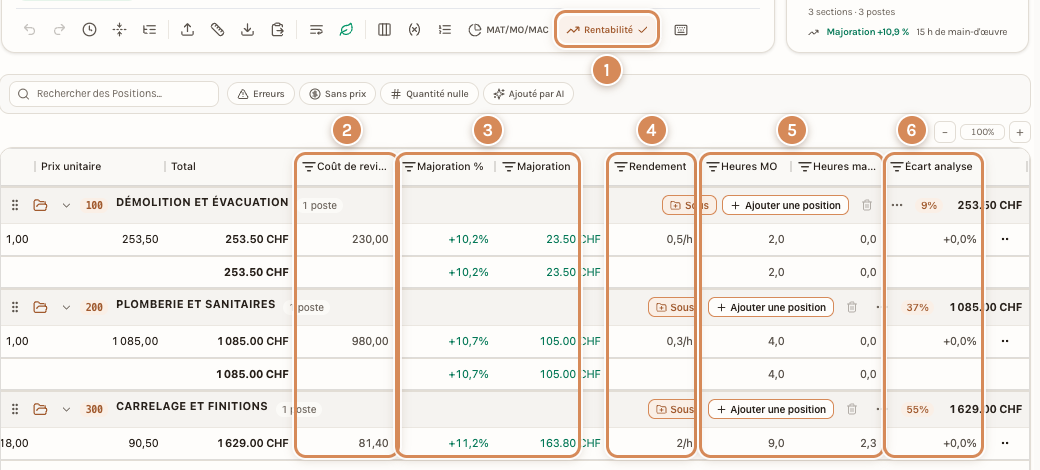Viewport: 1040px width, 470px height.
Task: Click the Total column header
Action: pos(183,166)
